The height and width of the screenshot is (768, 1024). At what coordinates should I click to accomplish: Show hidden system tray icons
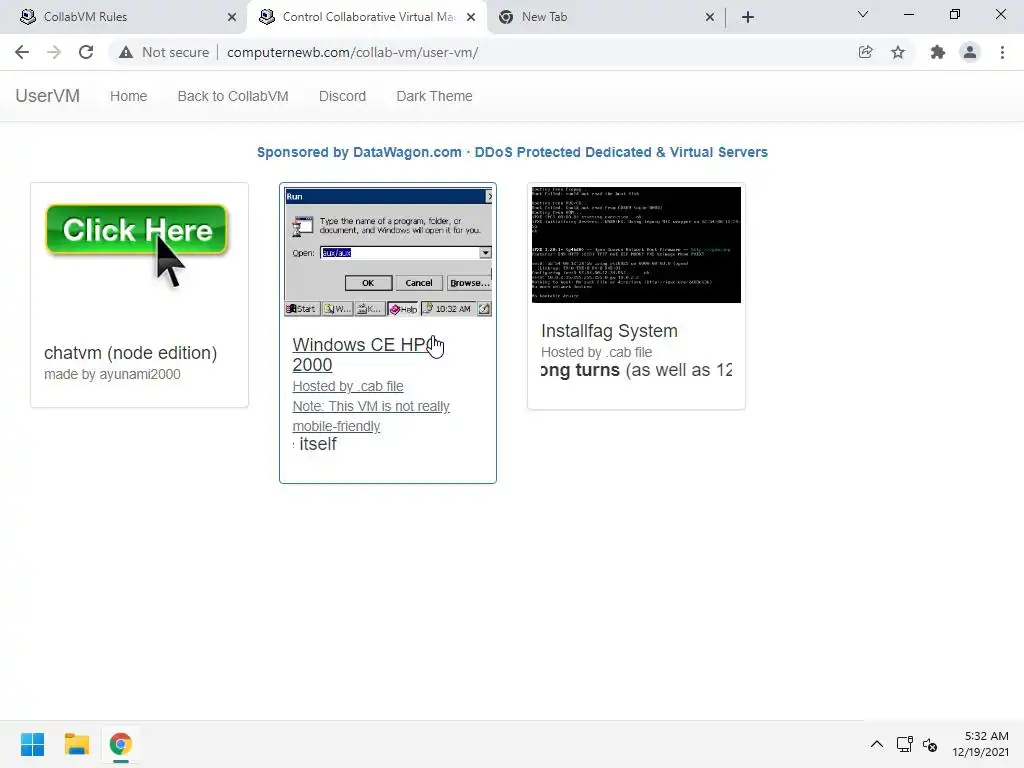(x=876, y=744)
